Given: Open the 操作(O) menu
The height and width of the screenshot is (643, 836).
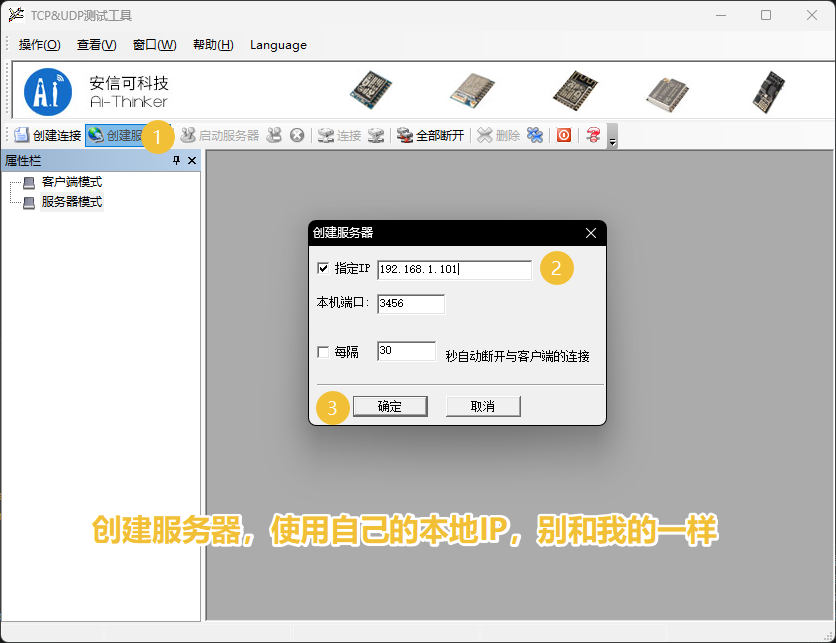Looking at the screenshot, I should 39,45.
